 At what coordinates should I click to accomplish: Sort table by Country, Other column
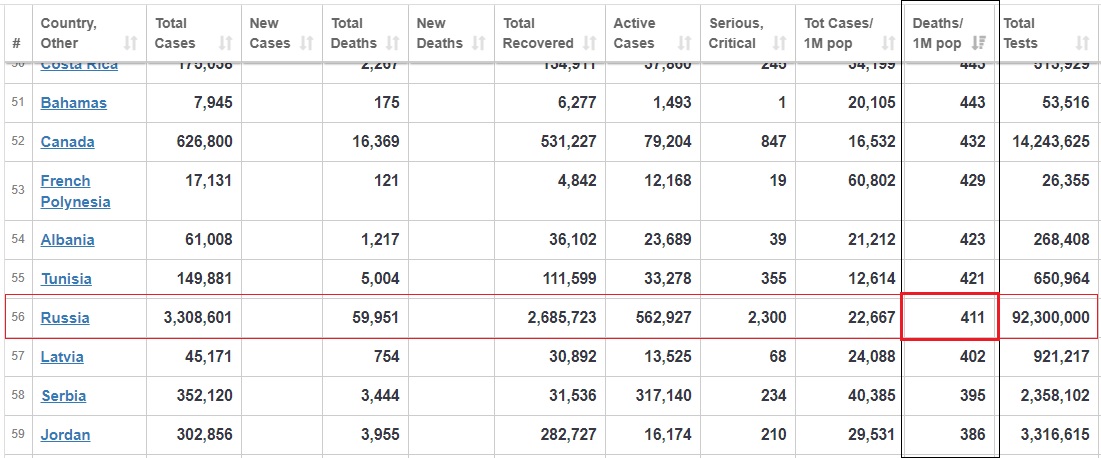pyautogui.click(x=130, y=43)
